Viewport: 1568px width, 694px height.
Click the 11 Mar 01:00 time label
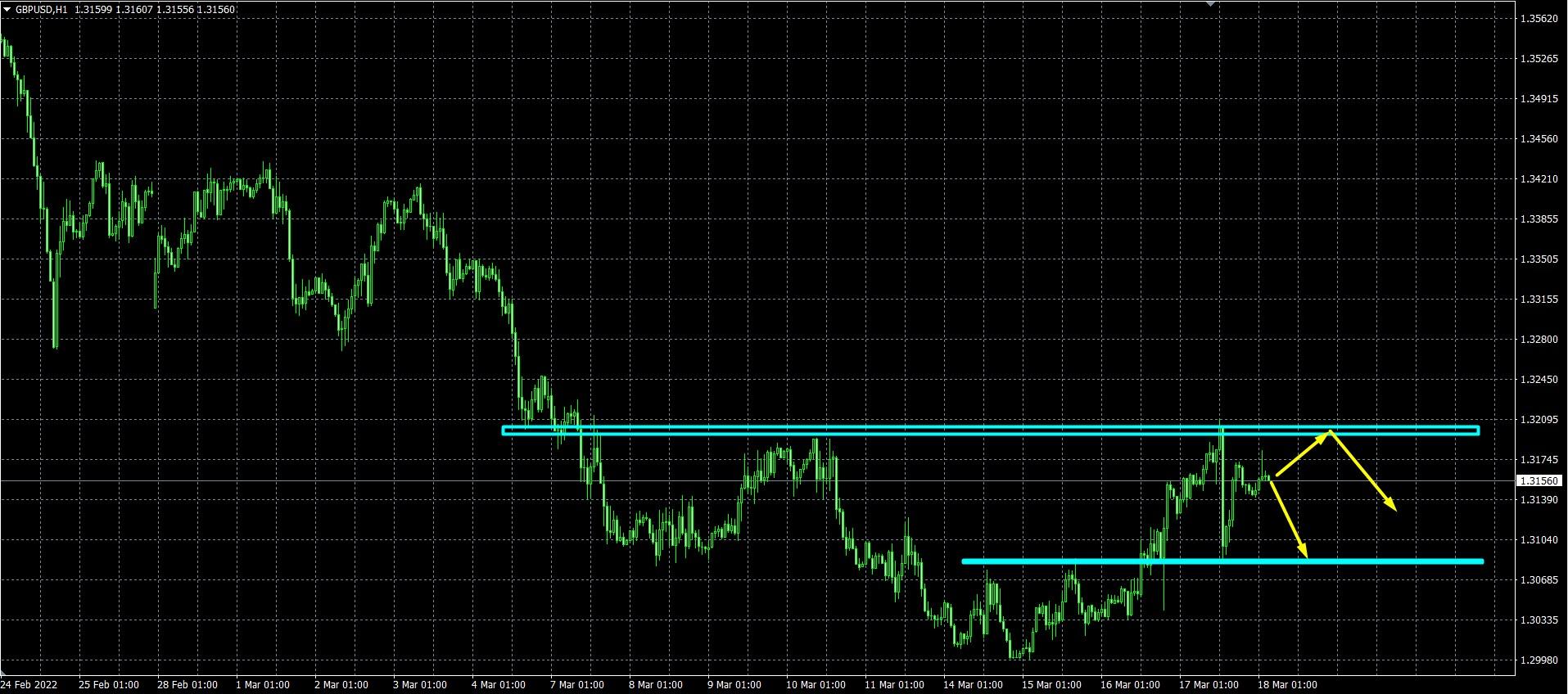tap(894, 685)
